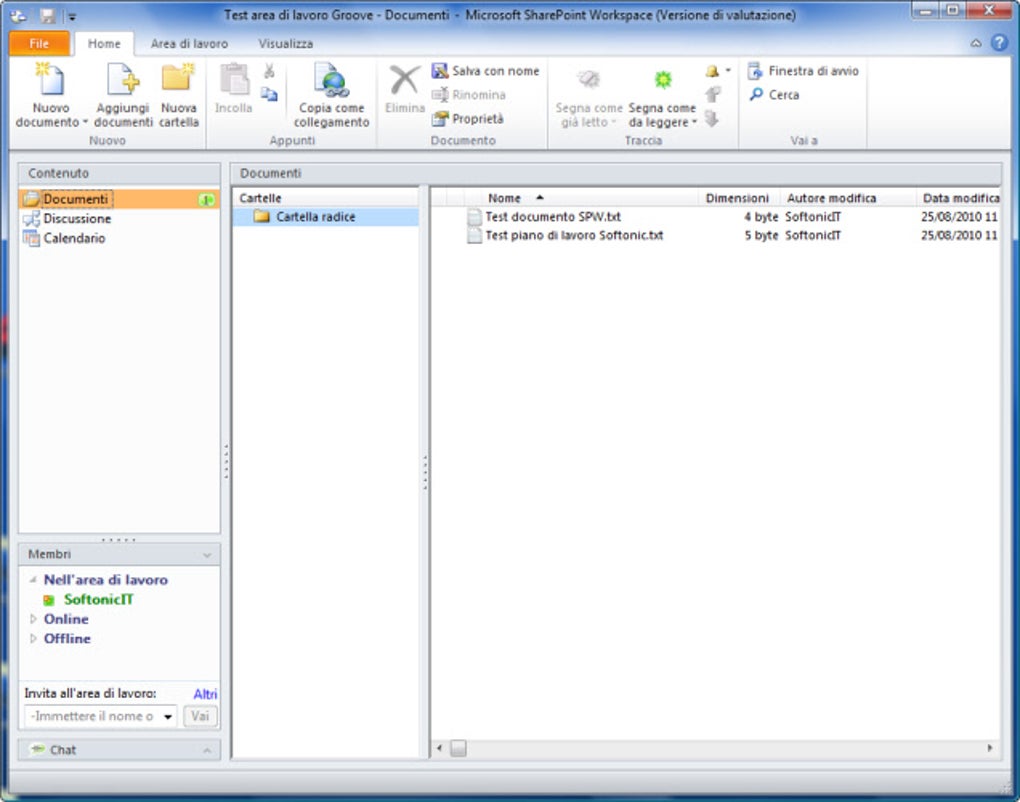This screenshot has width=1020, height=802.
Task: Click the scrollbar left arrow
Action: coord(439,749)
